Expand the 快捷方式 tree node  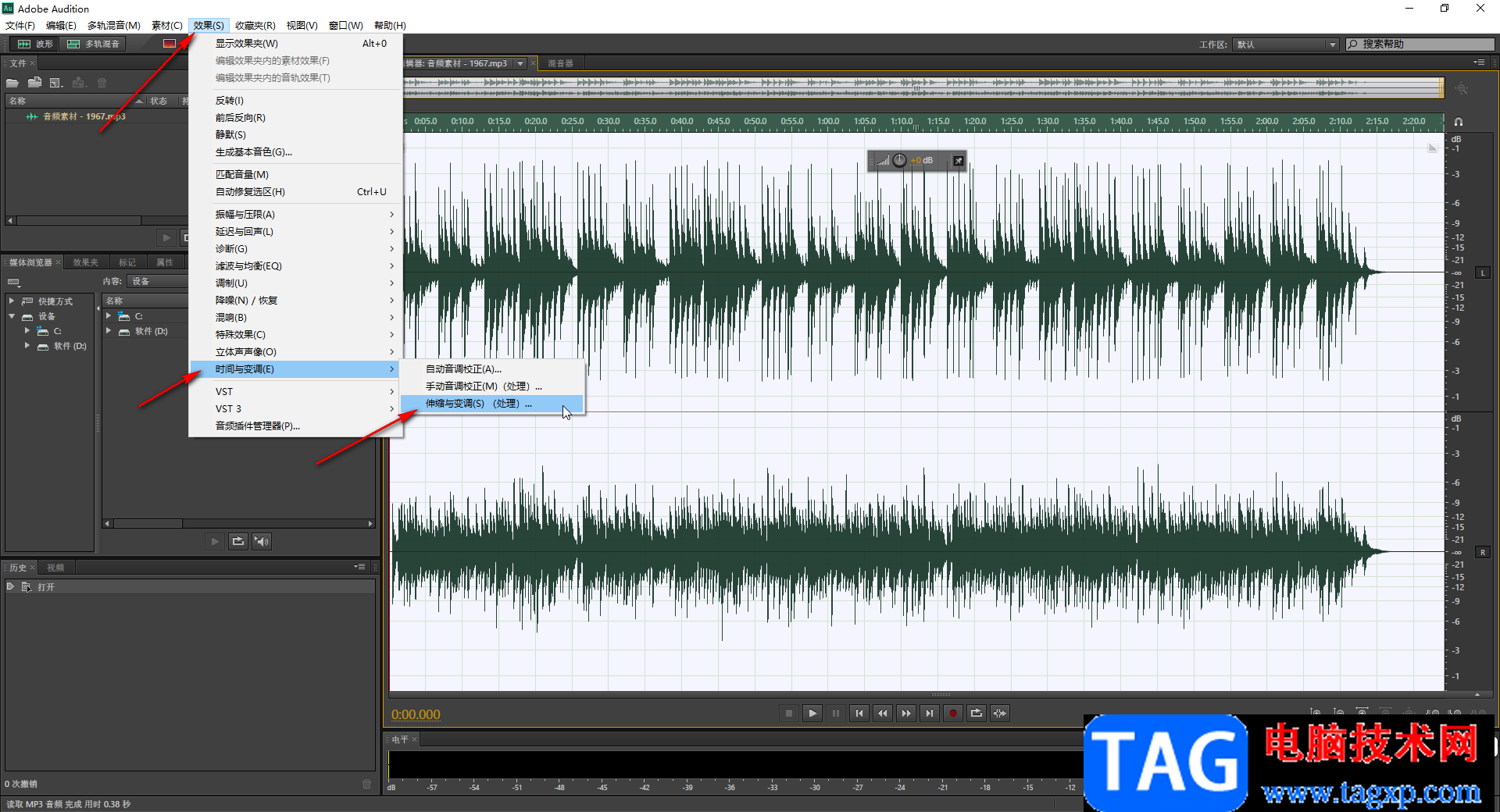click(12, 301)
